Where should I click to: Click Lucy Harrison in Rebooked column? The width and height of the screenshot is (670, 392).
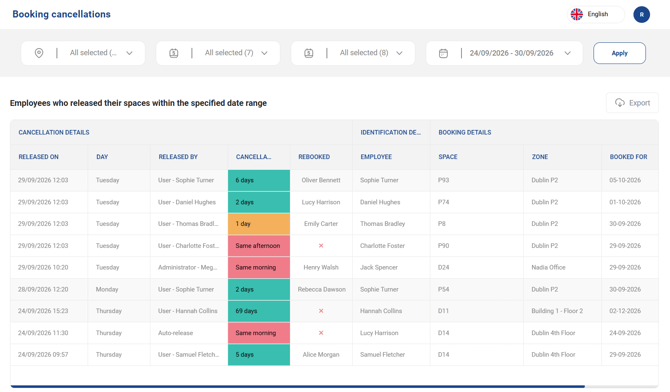click(x=321, y=202)
